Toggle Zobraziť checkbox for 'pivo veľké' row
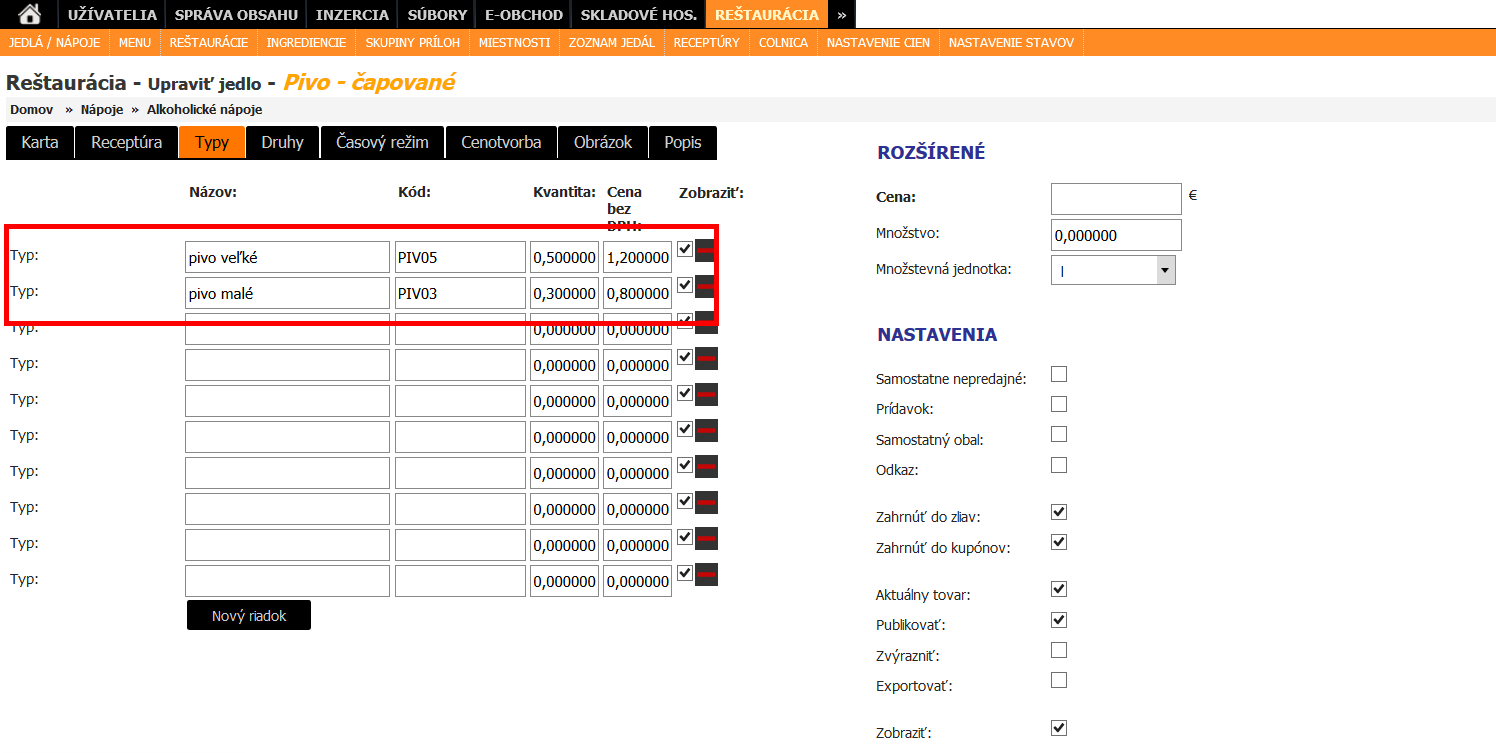This screenshot has width=1496, height=753. pyautogui.click(x=685, y=249)
